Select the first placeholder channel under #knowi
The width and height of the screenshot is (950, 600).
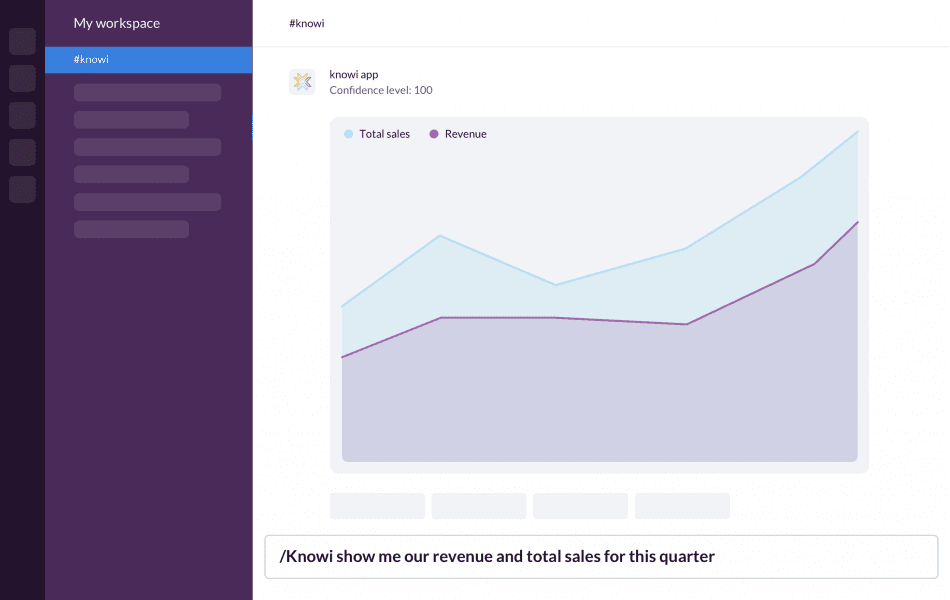(147, 92)
